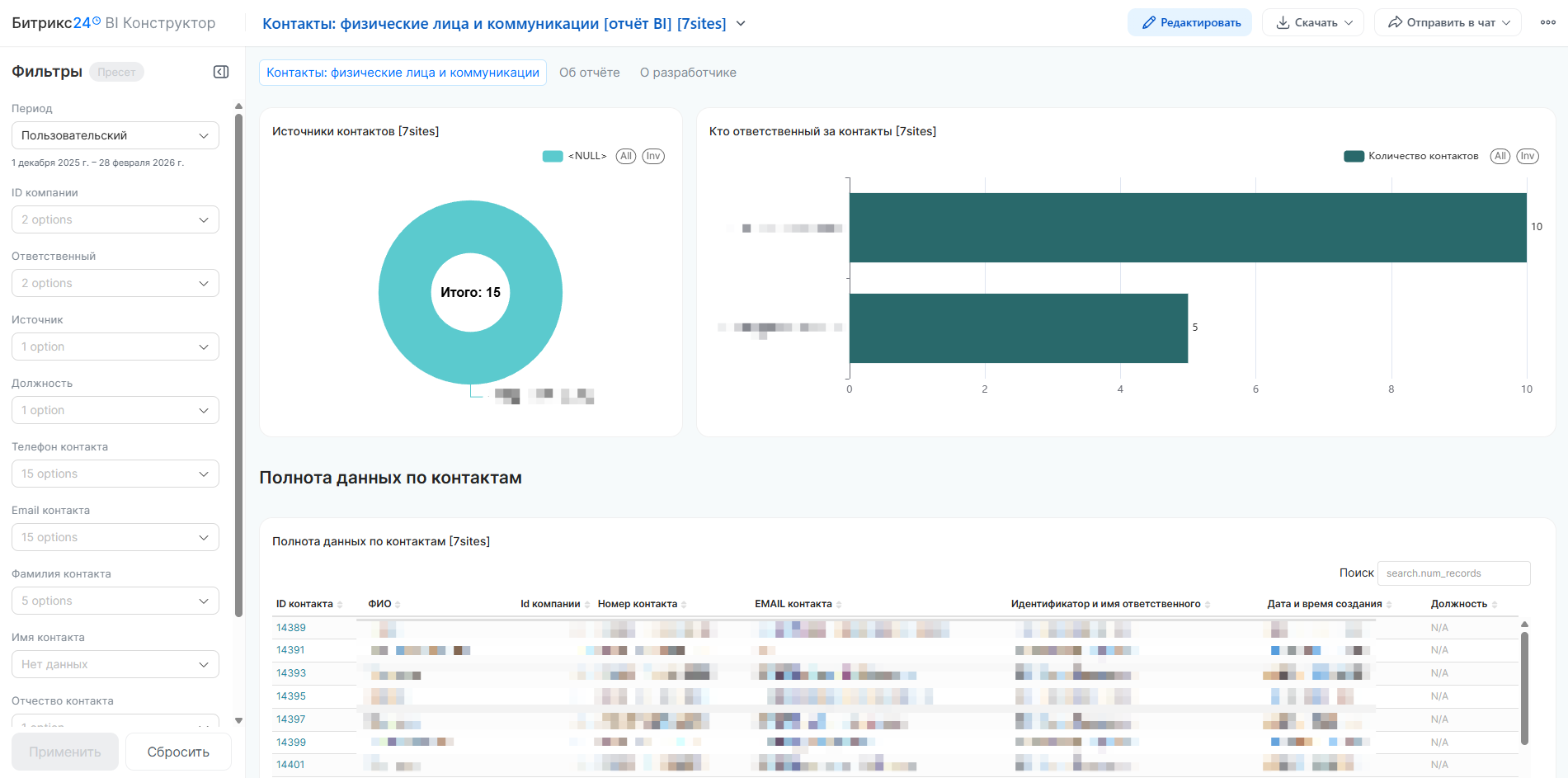1568x778 pixels.
Task: Collapse the Фильтры sidebar panel icon
Action: coord(221,72)
